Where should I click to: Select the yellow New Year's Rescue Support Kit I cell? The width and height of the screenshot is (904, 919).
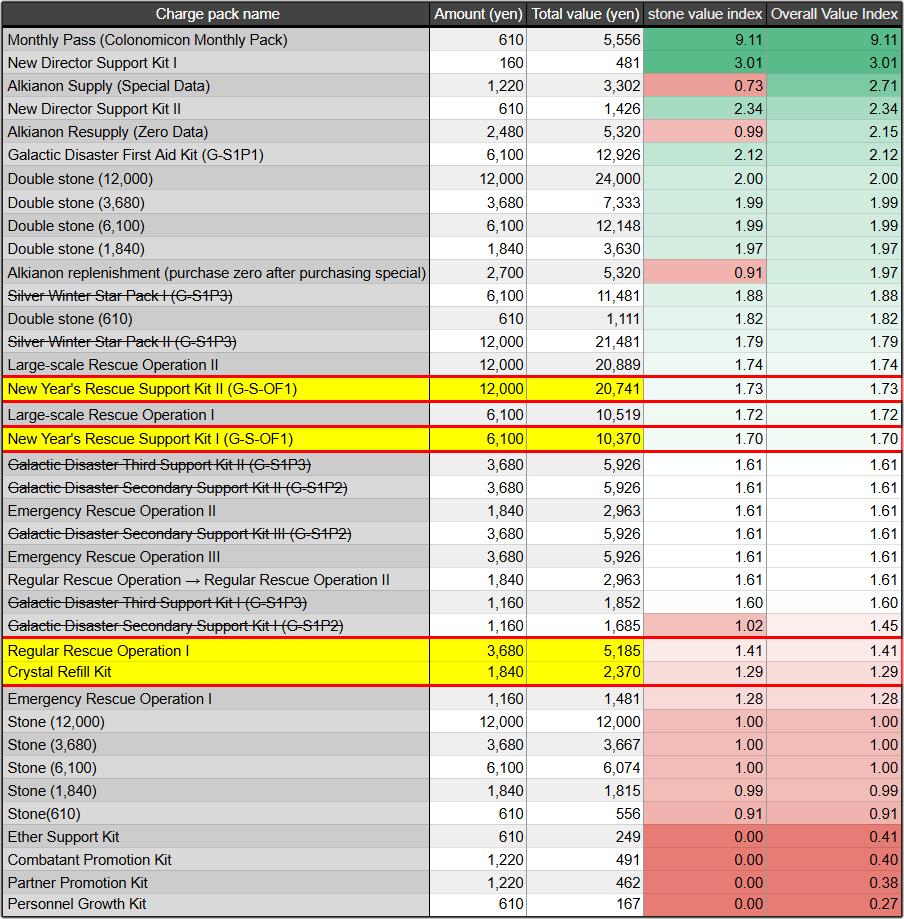[x=217, y=439]
